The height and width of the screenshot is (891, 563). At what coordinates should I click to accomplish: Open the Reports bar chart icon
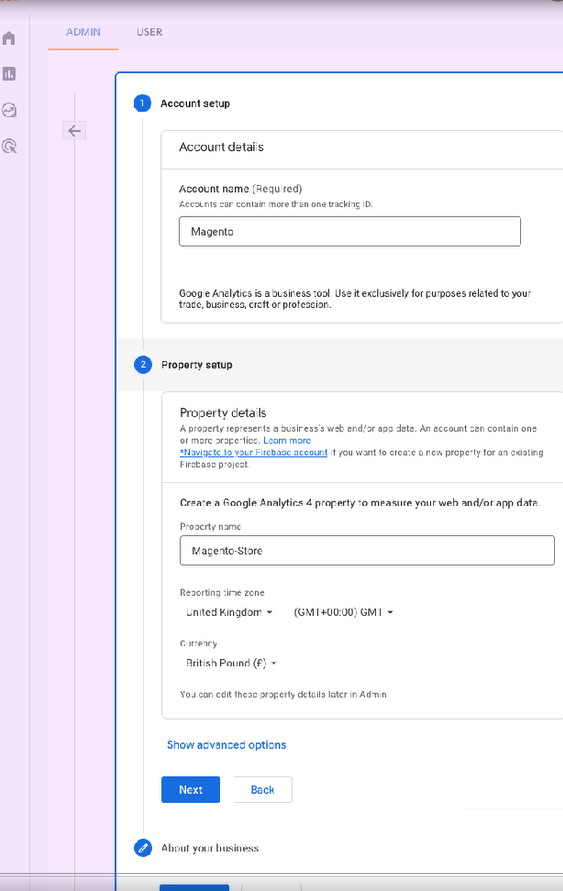click(9, 74)
